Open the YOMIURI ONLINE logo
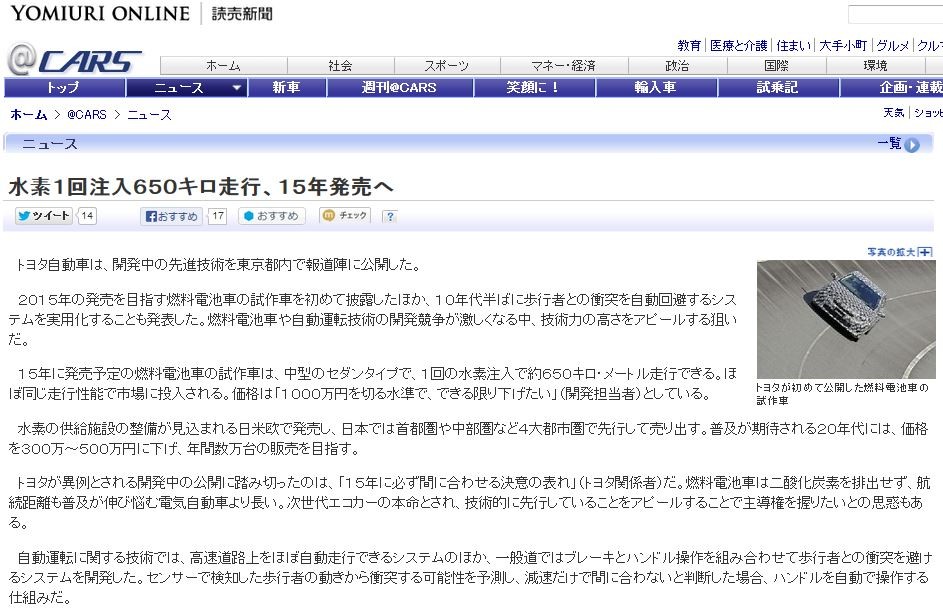943x614 pixels. pos(100,13)
